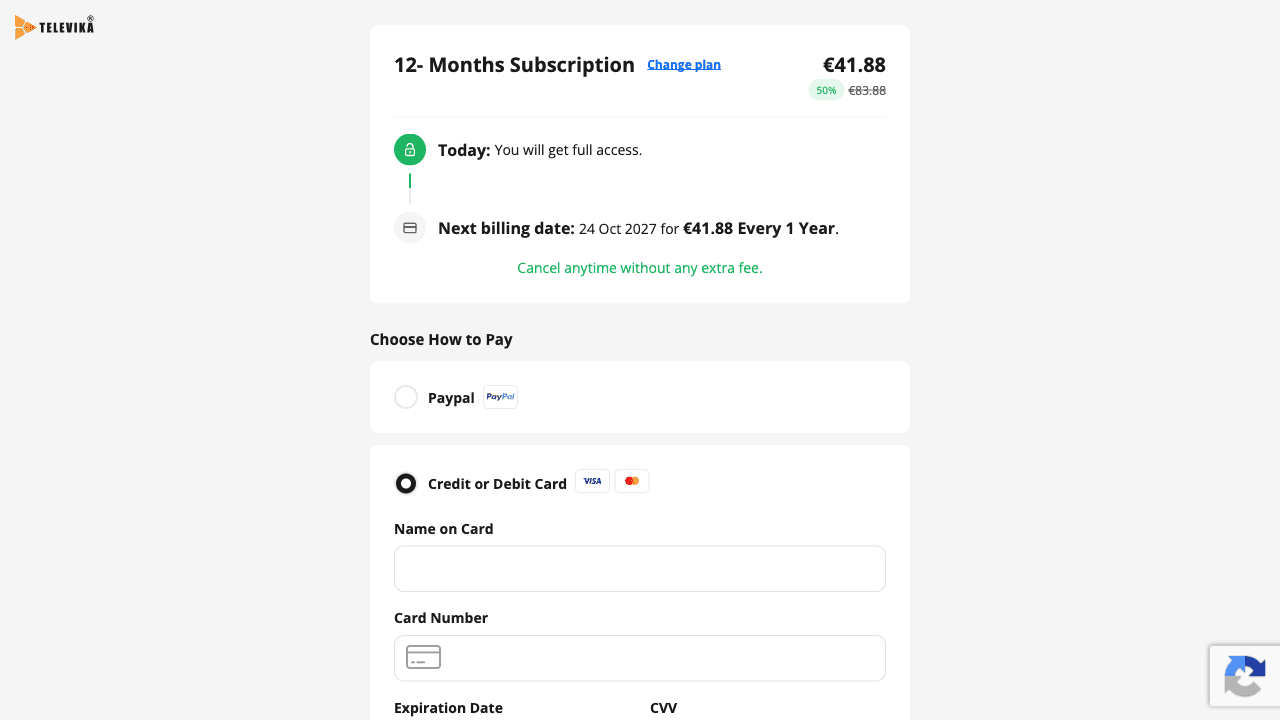This screenshot has width=1280, height=720.
Task: Click the Name on Card input field
Action: click(640, 569)
